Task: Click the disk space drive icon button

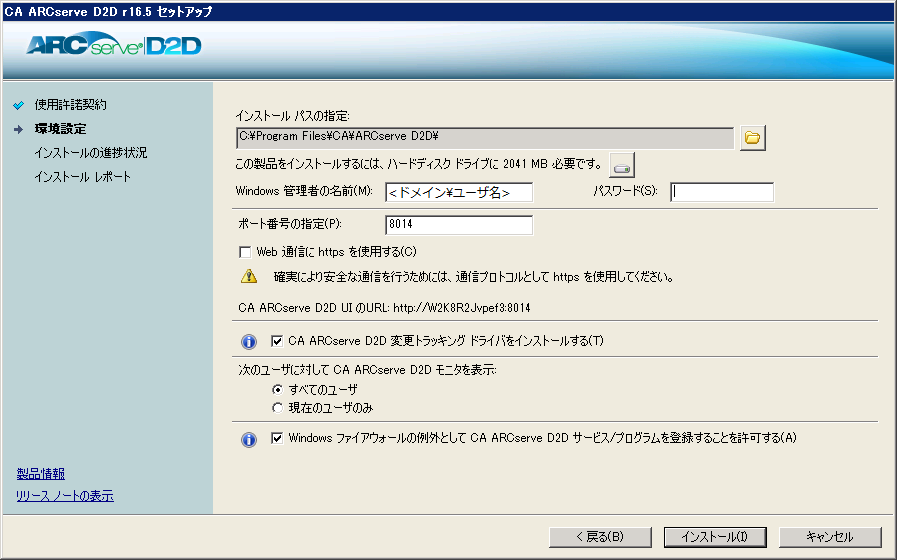Action: click(622, 166)
